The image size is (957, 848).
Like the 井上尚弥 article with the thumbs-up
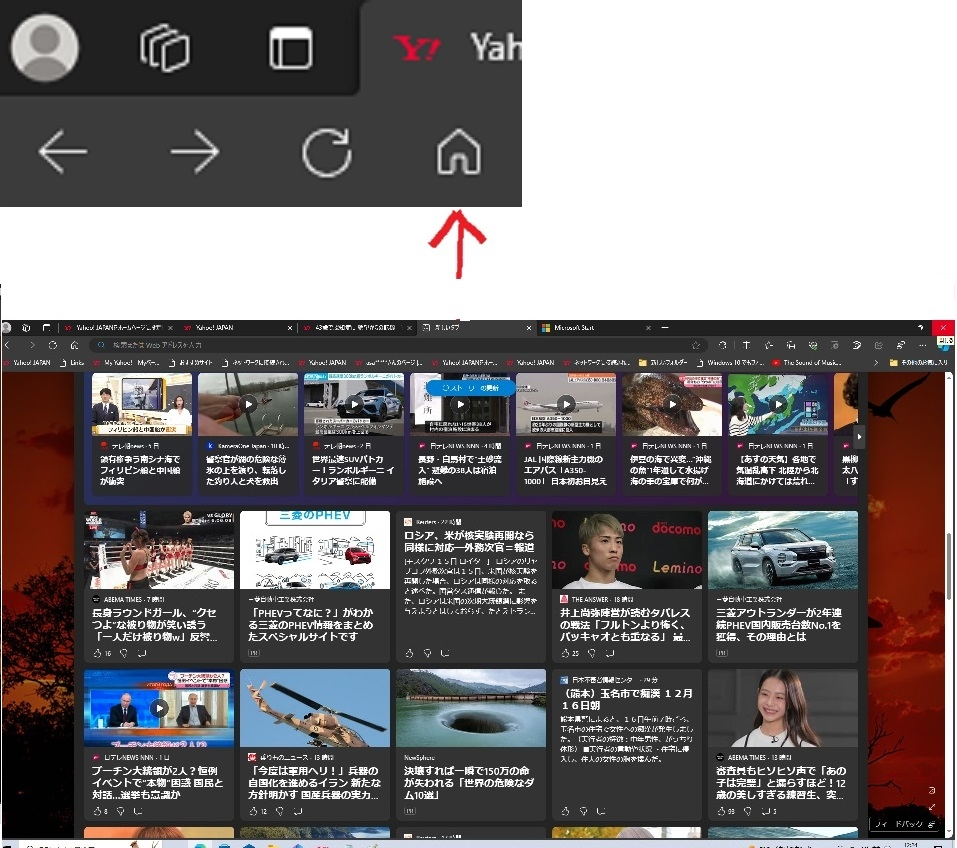pyautogui.click(x=563, y=652)
